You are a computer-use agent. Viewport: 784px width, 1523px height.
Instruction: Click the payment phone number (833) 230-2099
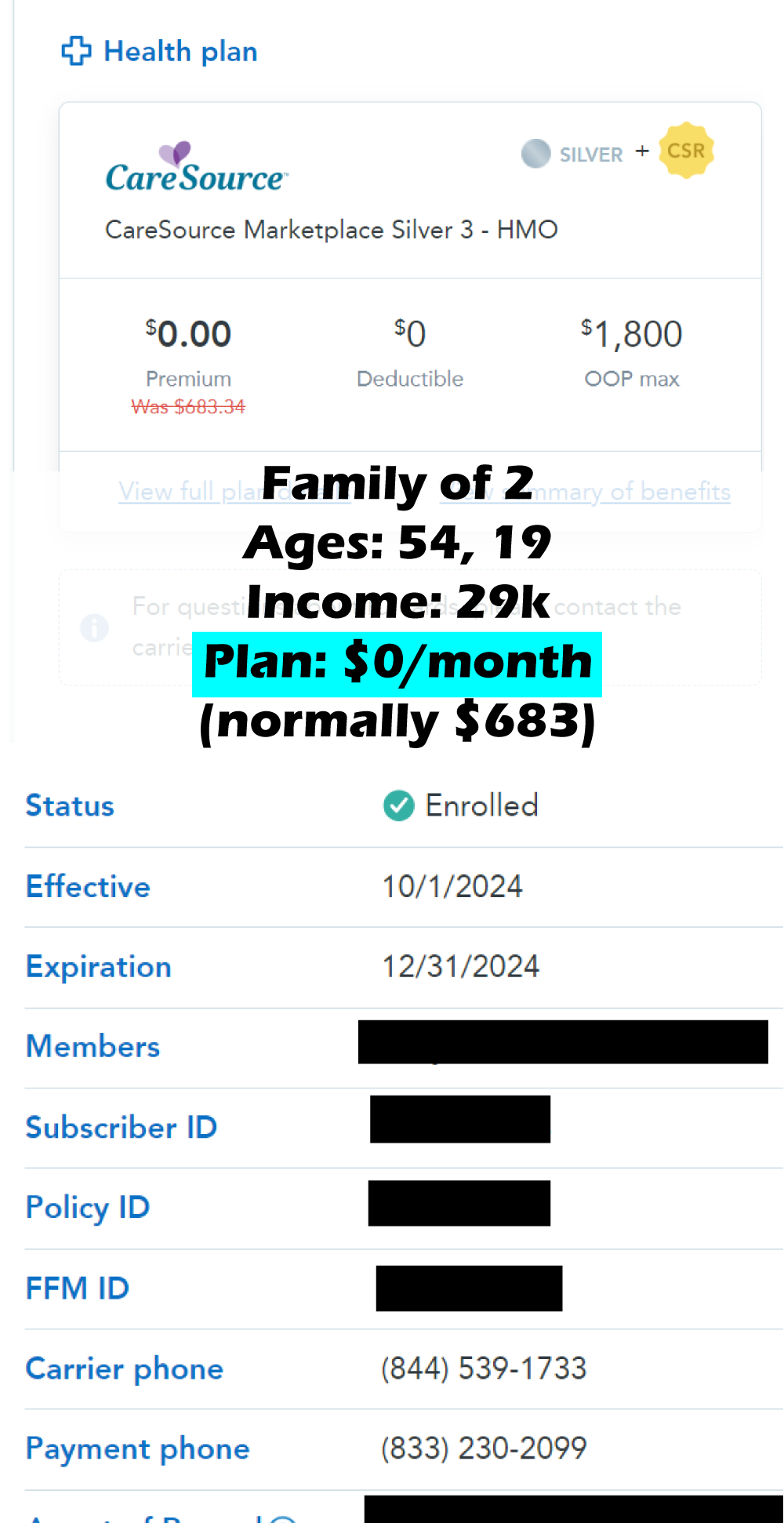coord(484,1448)
